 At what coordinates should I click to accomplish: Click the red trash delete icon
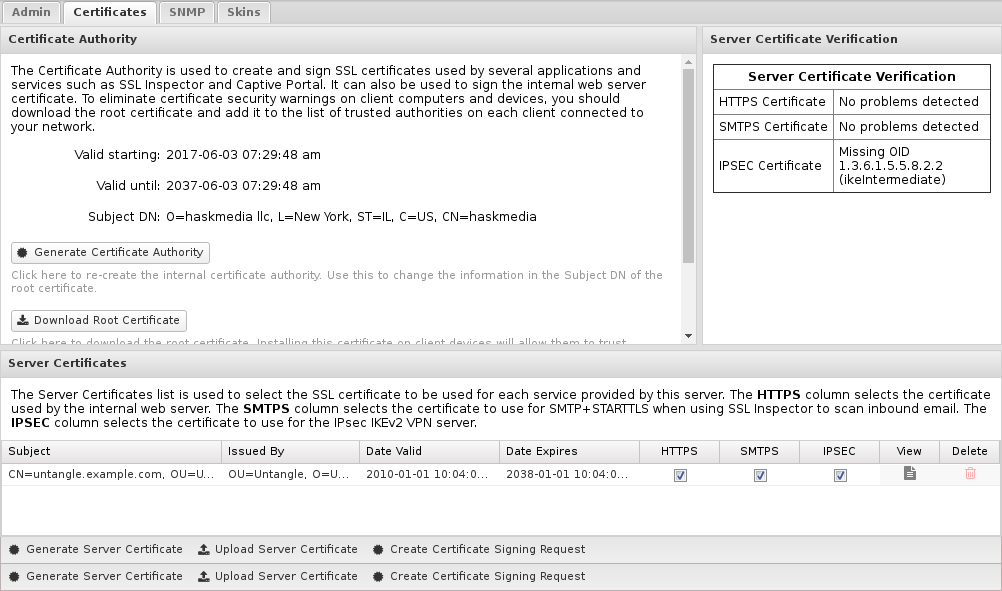tap(969, 474)
